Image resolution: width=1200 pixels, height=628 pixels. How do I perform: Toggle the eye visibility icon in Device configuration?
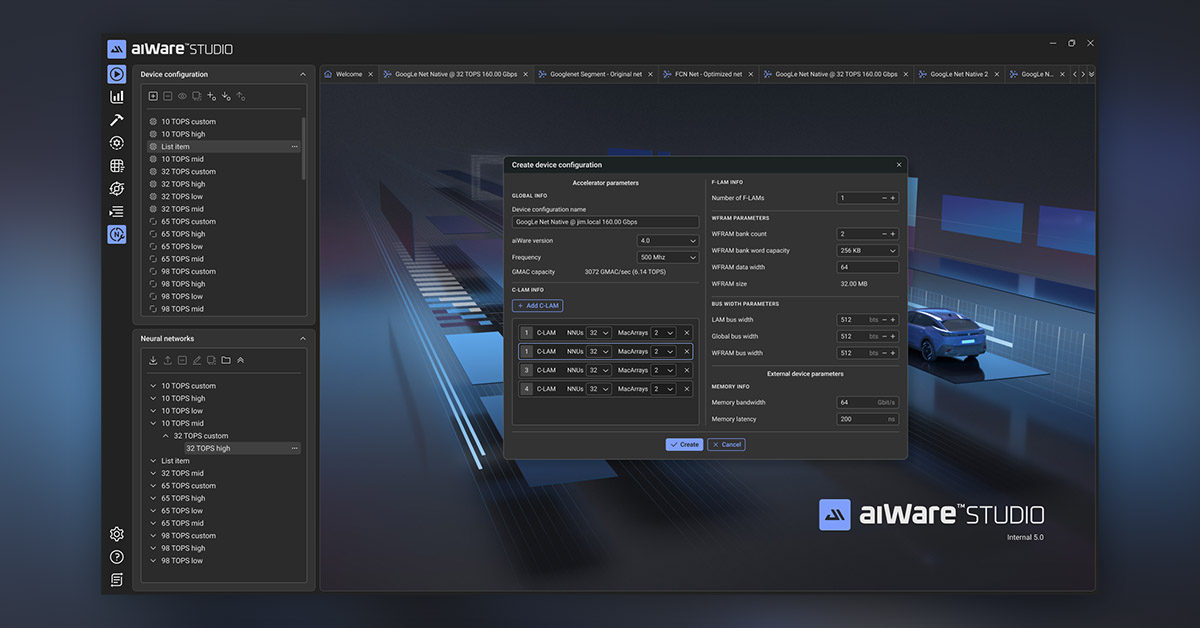[182, 96]
